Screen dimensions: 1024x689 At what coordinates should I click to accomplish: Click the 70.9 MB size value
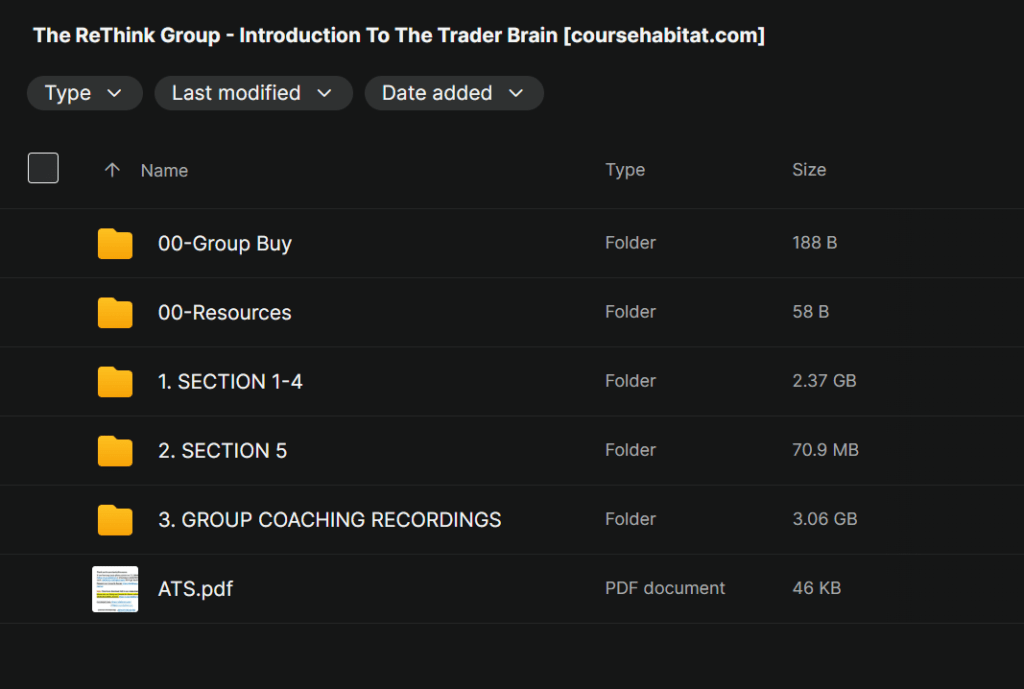825,450
